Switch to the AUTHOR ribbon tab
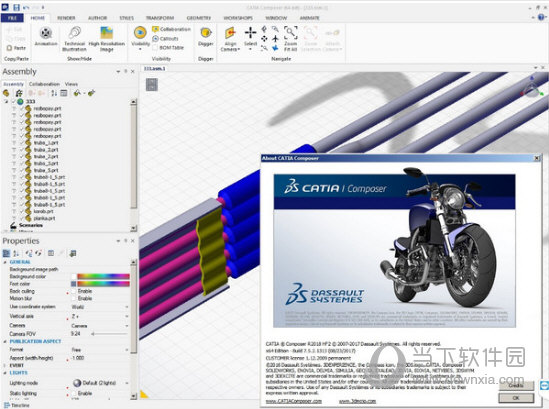This screenshot has width=549, height=409. pyautogui.click(x=97, y=18)
